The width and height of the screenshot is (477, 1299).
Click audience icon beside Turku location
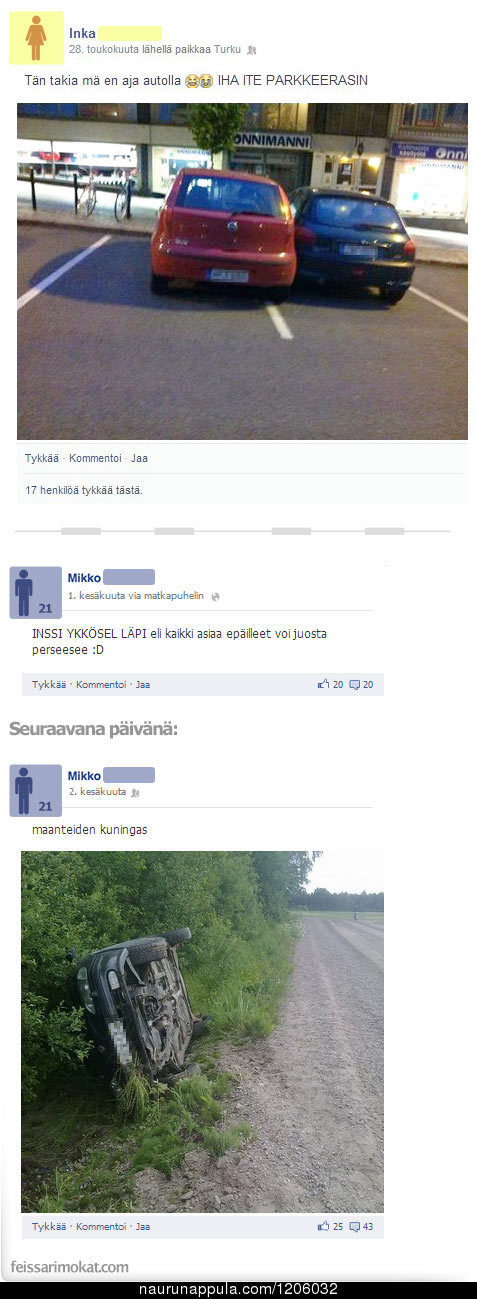coord(252,49)
